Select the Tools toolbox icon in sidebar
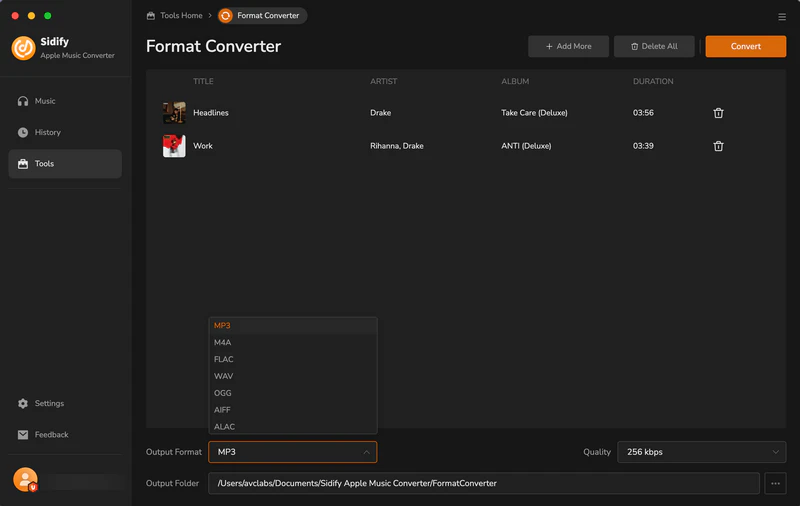The width and height of the screenshot is (800, 506). click(23, 164)
